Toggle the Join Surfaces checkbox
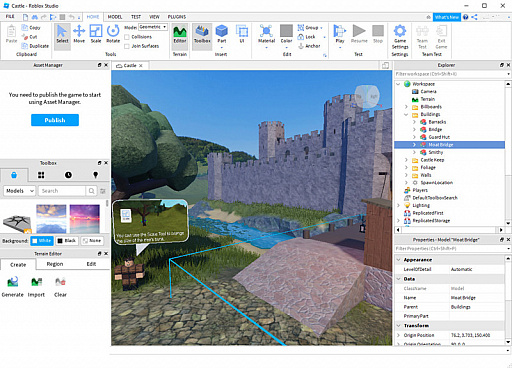Screen dimensions: 512x368 [127, 46]
